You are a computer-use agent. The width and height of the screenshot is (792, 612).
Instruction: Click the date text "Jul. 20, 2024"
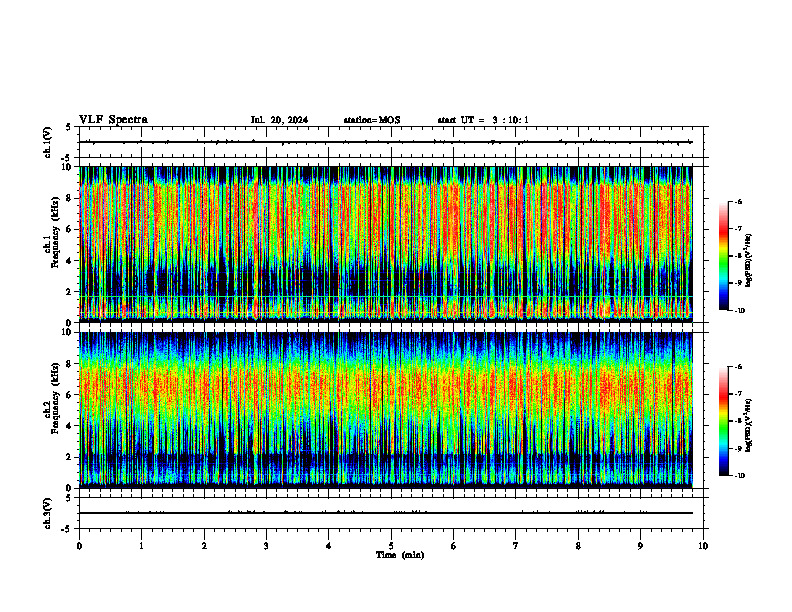tap(279, 120)
